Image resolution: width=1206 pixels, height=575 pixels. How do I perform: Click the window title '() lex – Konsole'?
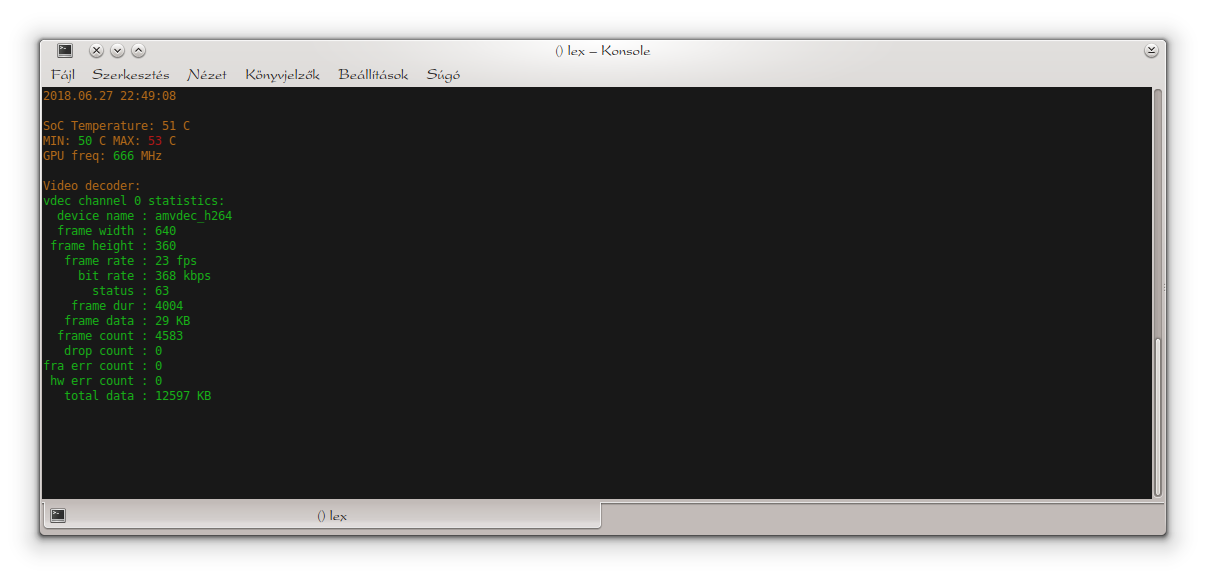tap(603, 51)
